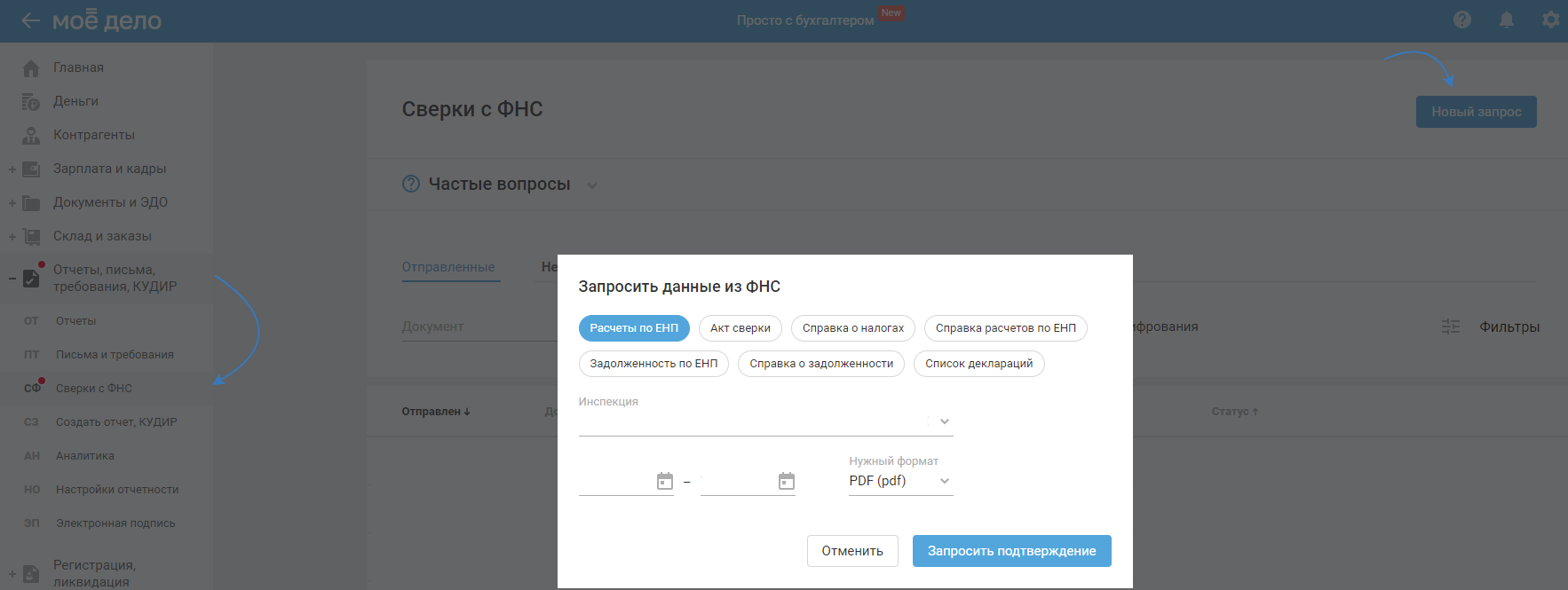Open Письма и требования menu item
1568x590 pixels.
[115, 355]
